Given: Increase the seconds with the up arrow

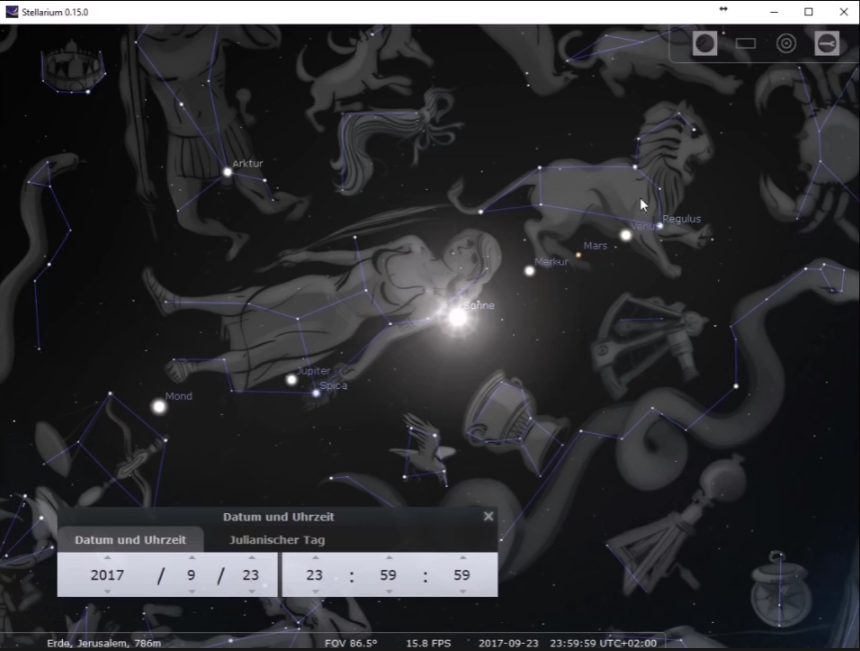Looking at the screenshot, I should pos(462,557).
